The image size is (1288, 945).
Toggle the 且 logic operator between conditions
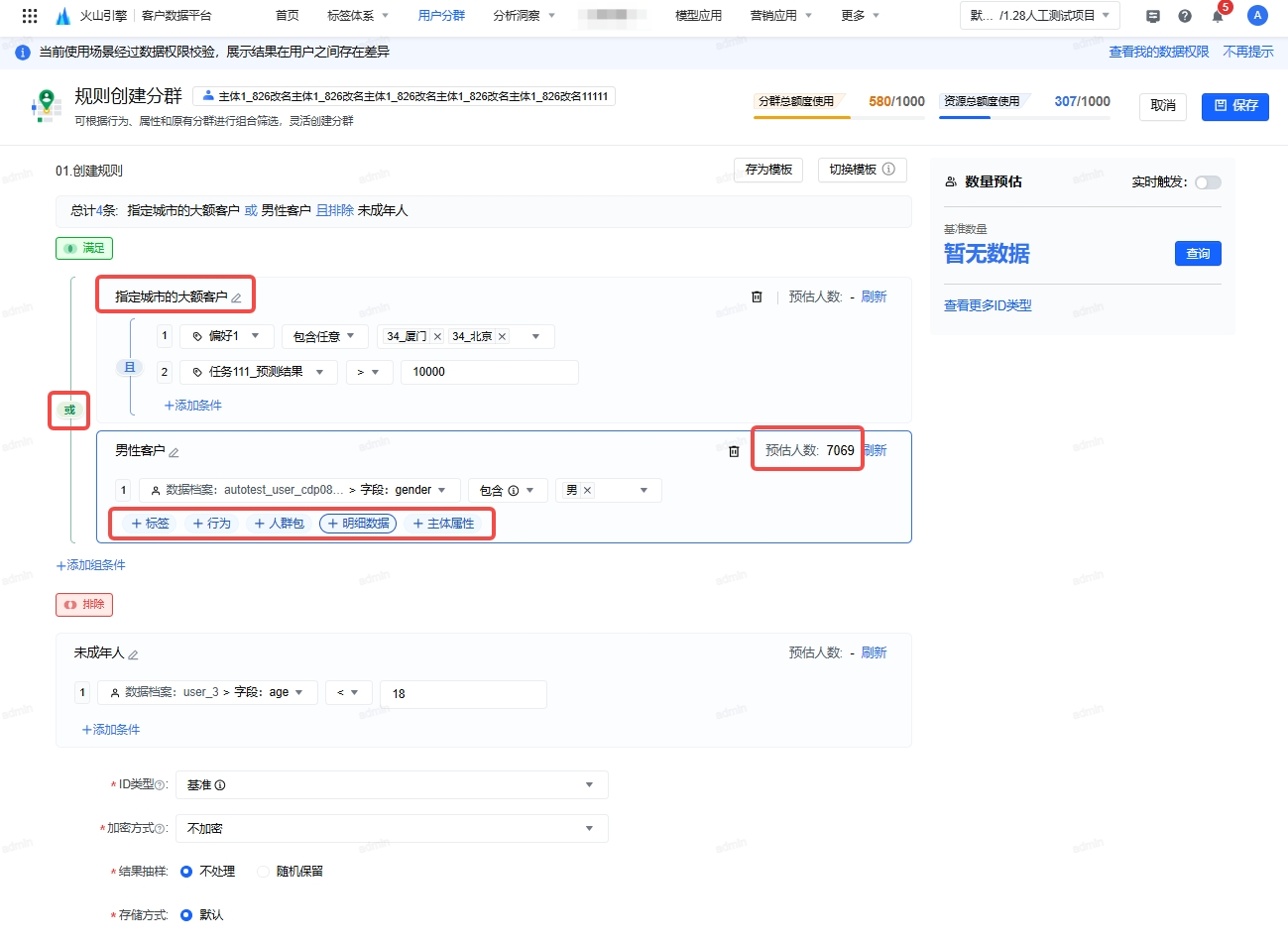(x=129, y=367)
